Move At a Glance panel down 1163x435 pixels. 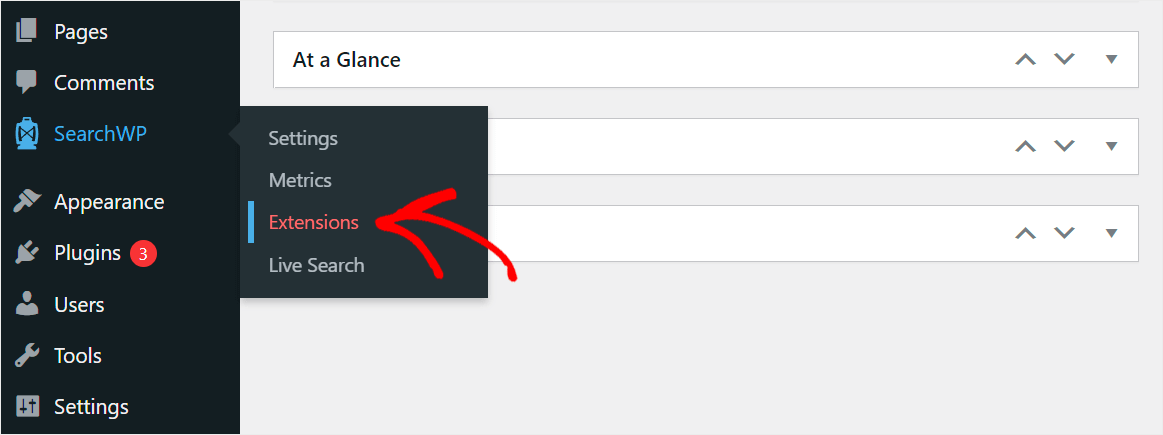(1064, 59)
